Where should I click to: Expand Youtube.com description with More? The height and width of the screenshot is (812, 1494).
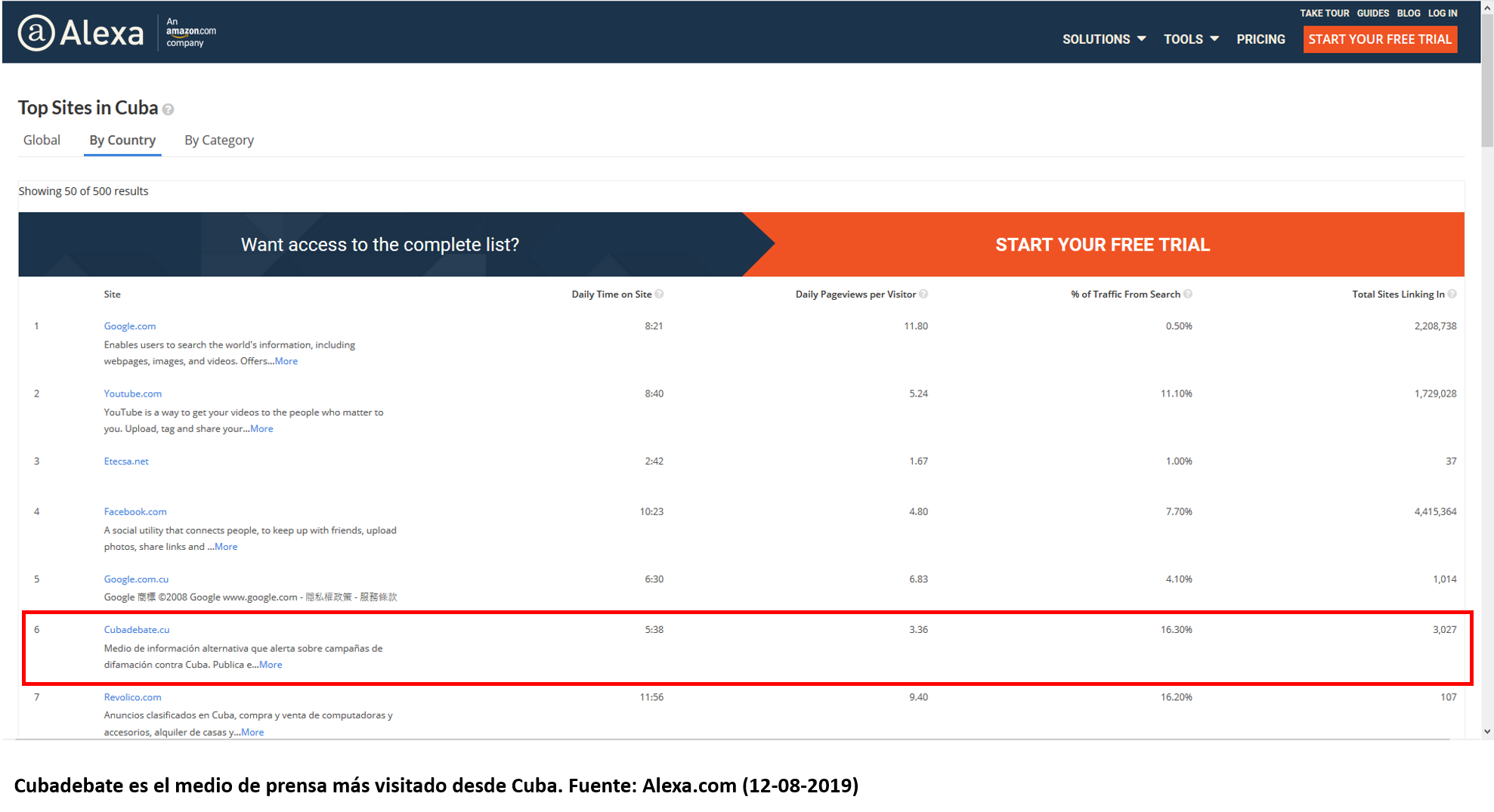pos(262,428)
